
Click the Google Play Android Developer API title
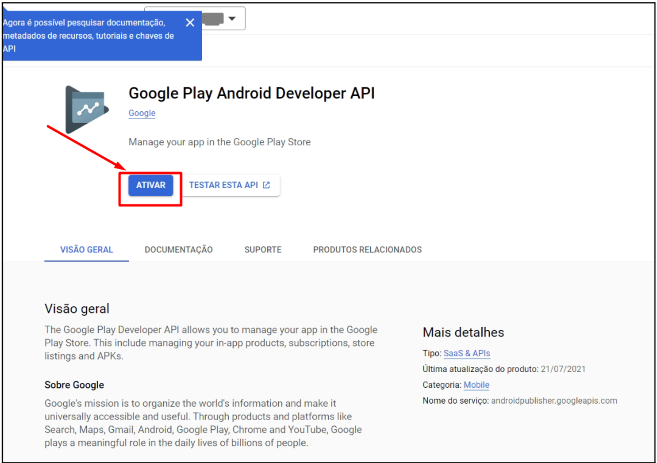click(251, 93)
